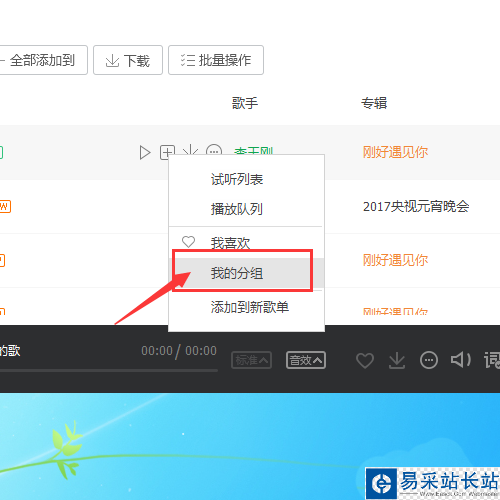Open album 2017央视元宵晚会

click(416, 206)
